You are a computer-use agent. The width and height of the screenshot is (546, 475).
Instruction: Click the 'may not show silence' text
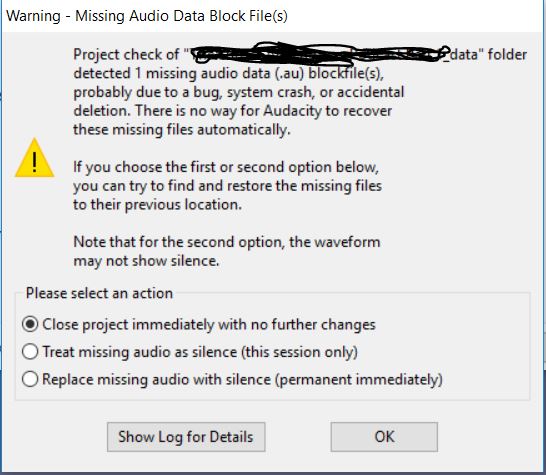(x=146, y=261)
